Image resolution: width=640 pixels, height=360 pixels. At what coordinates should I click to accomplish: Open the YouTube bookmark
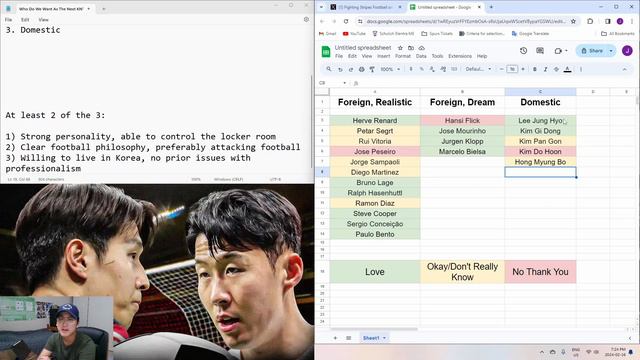354,34
